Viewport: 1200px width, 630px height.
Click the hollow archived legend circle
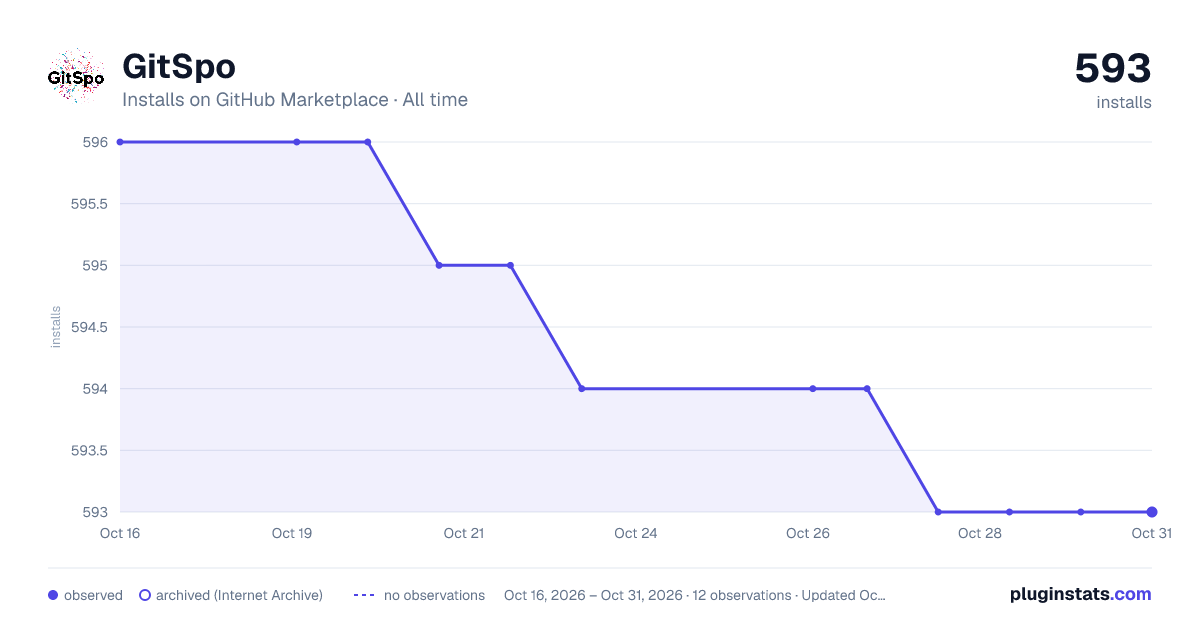tap(145, 595)
